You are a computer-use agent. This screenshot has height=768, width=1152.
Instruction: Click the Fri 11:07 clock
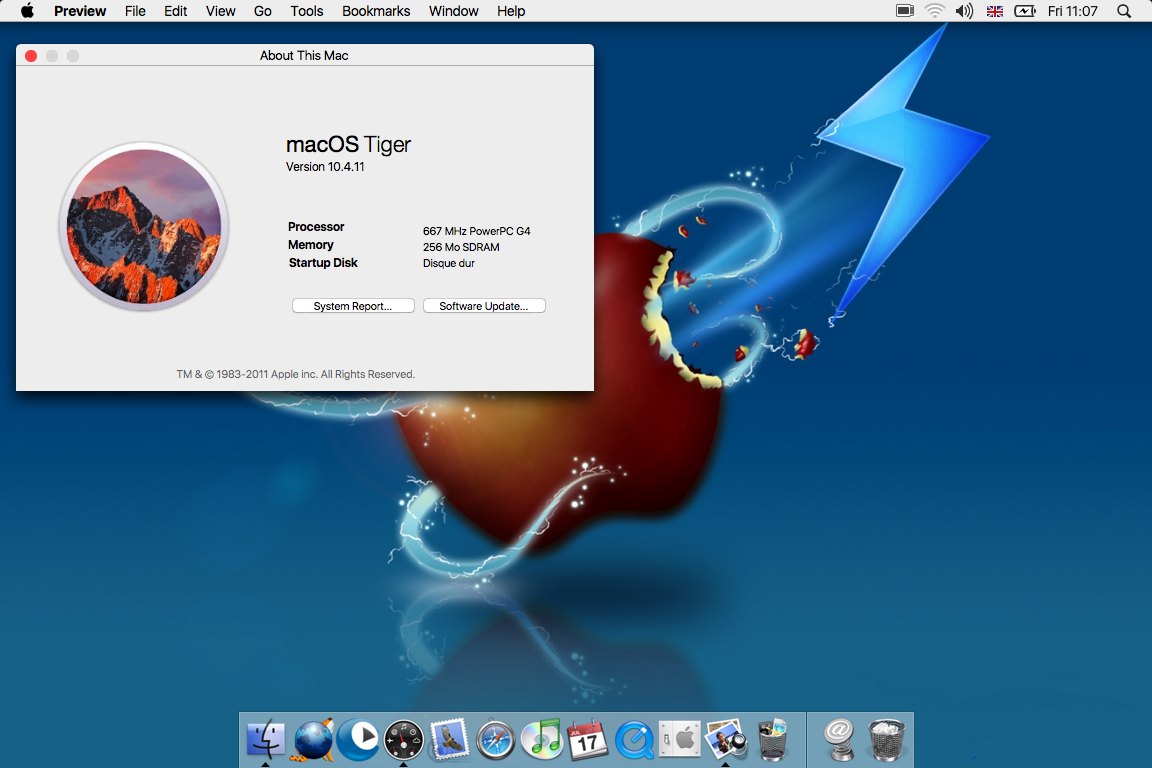[1073, 11]
